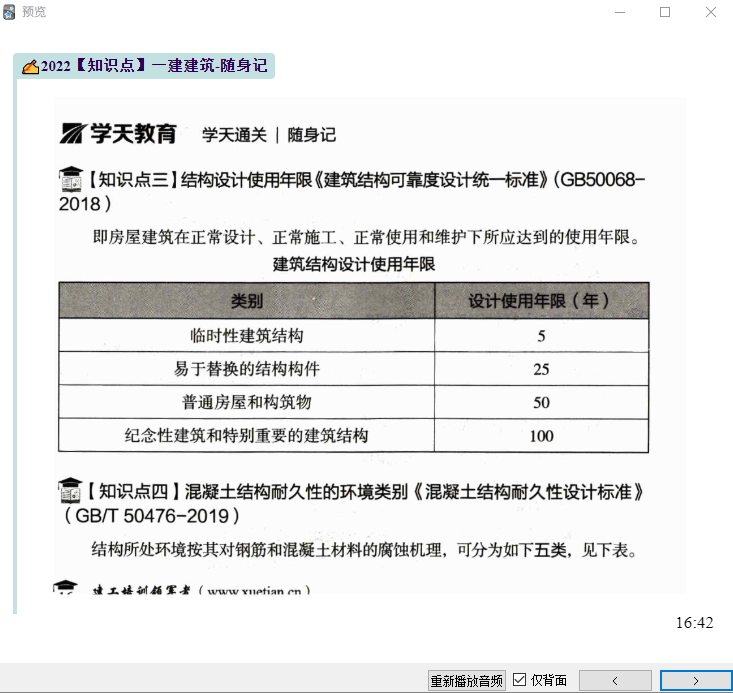Click the 类别 column header

click(247, 301)
